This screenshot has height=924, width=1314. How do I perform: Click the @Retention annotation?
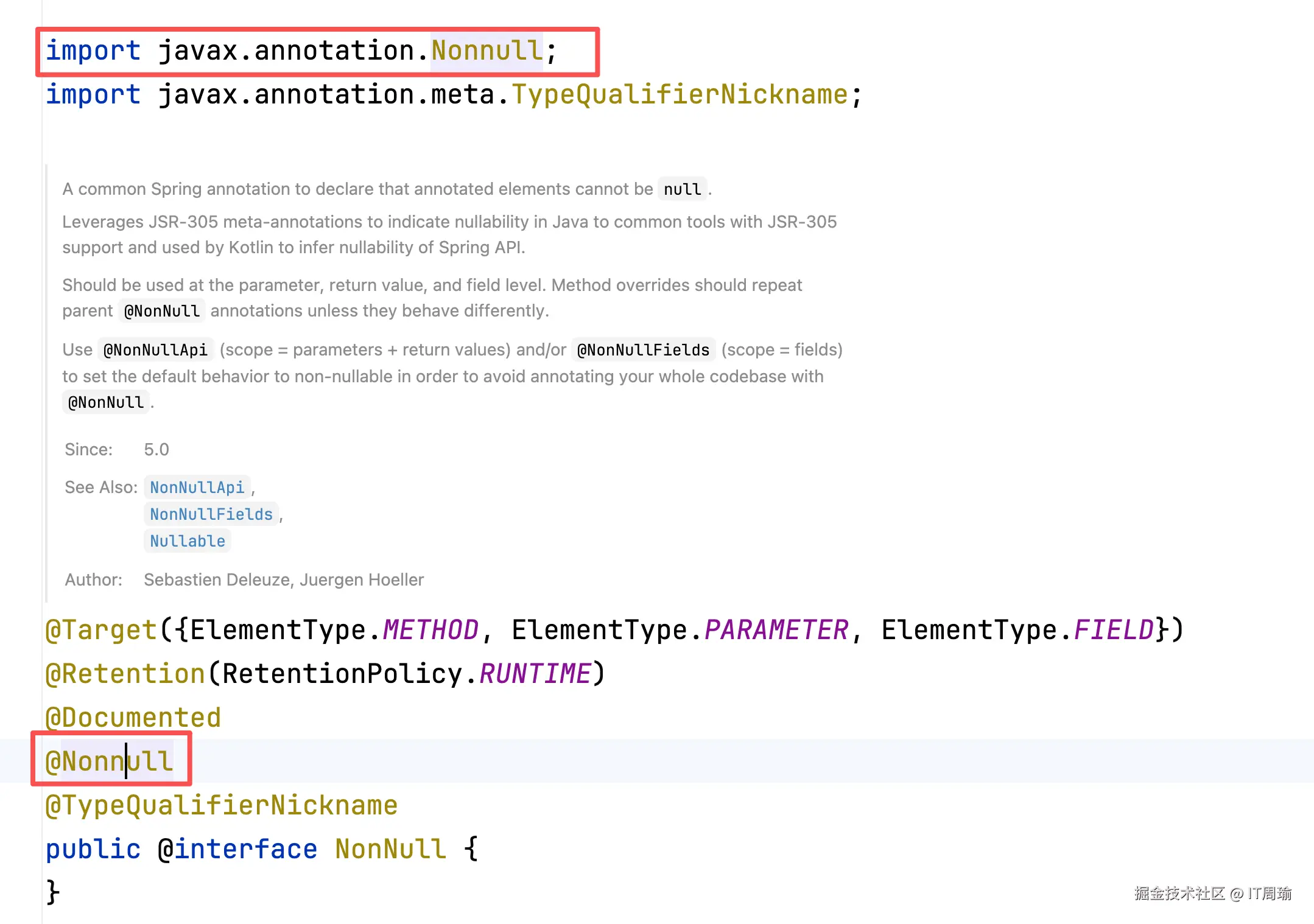[x=125, y=674]
